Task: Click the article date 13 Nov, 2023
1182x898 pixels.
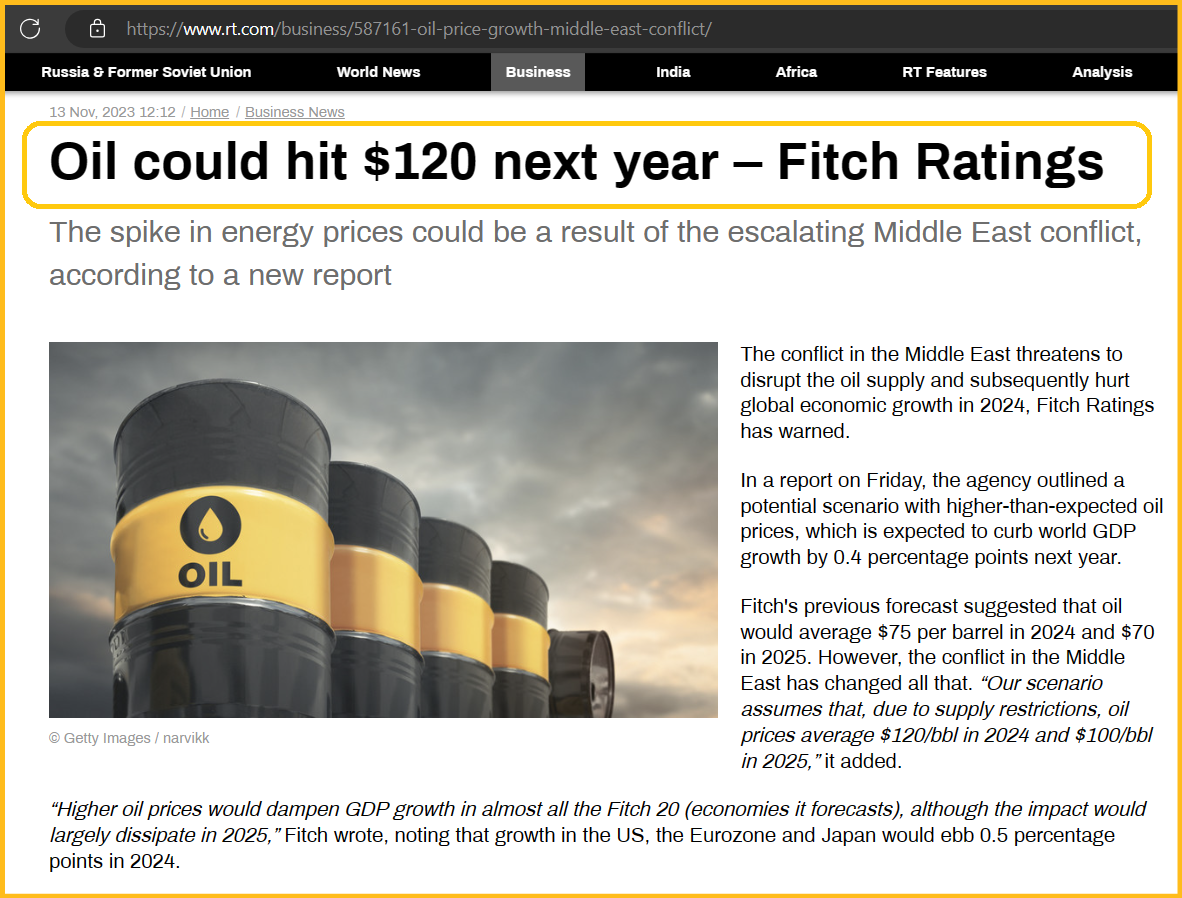Action: click(x=112, y=112)
